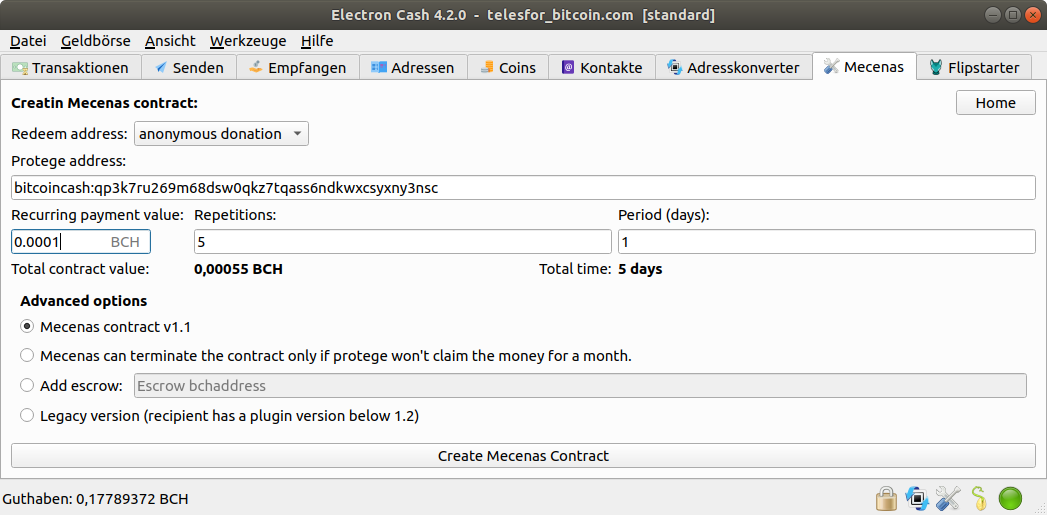Open the Werkzeuge menu
Image resolution: width=1047 pixels, height=515 pixels.
[248, 41]
